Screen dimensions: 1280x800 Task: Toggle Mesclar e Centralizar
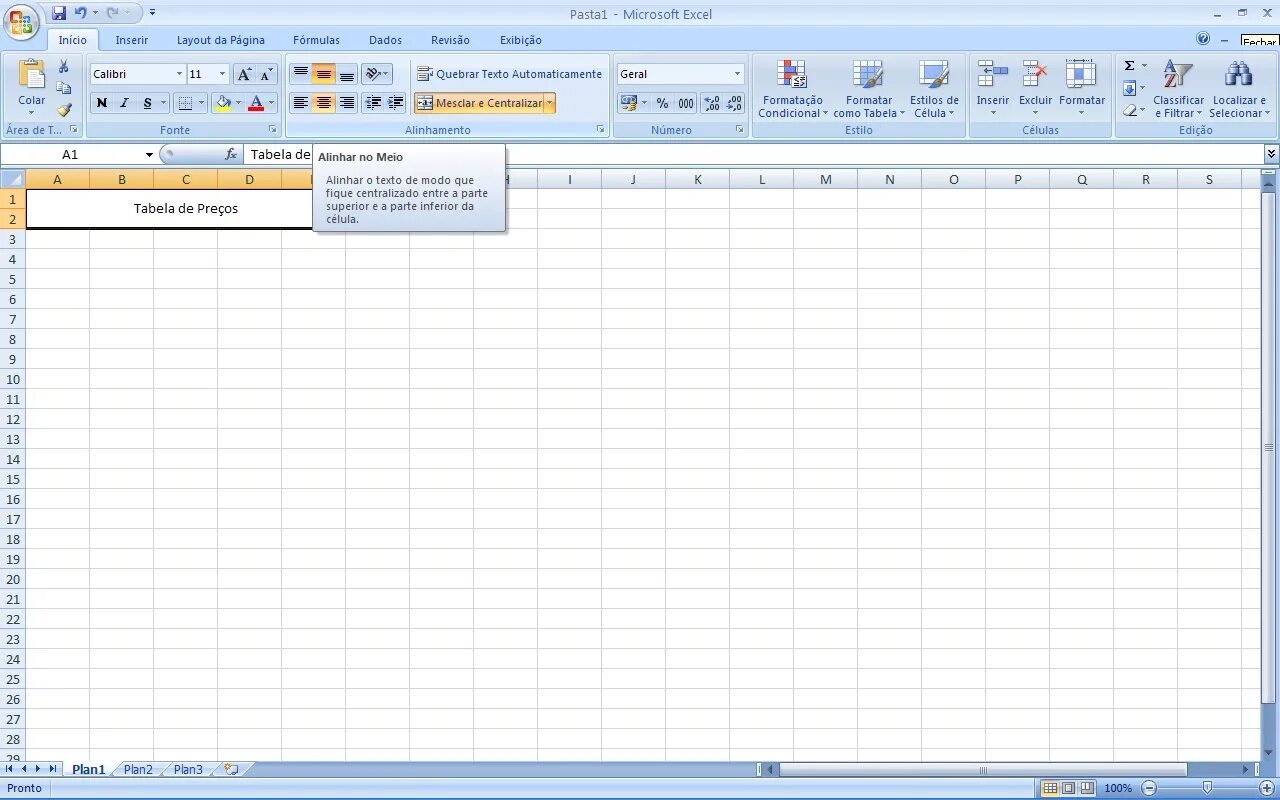(479, 103)
